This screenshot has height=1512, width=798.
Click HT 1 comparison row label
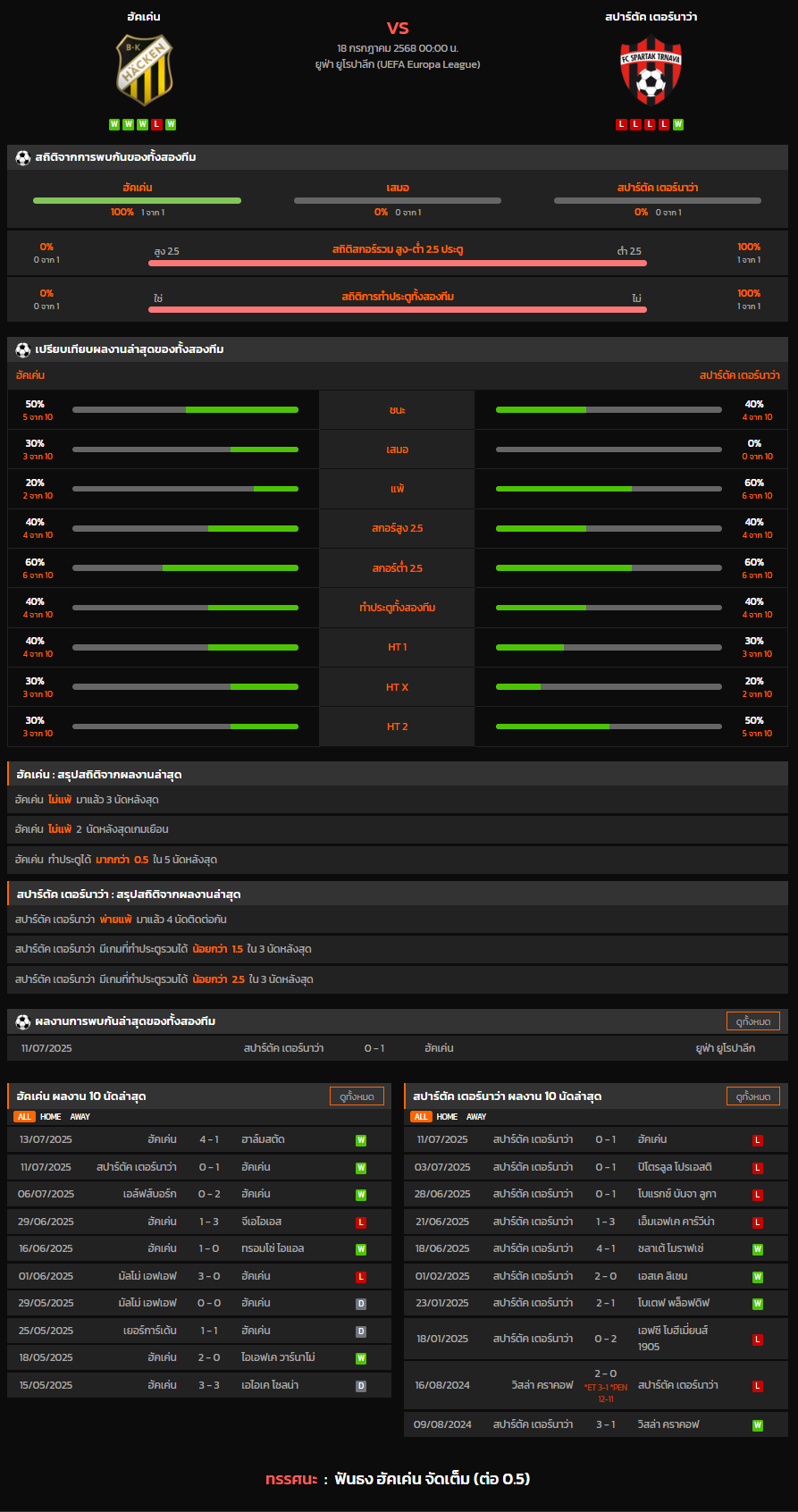(397, 647)
